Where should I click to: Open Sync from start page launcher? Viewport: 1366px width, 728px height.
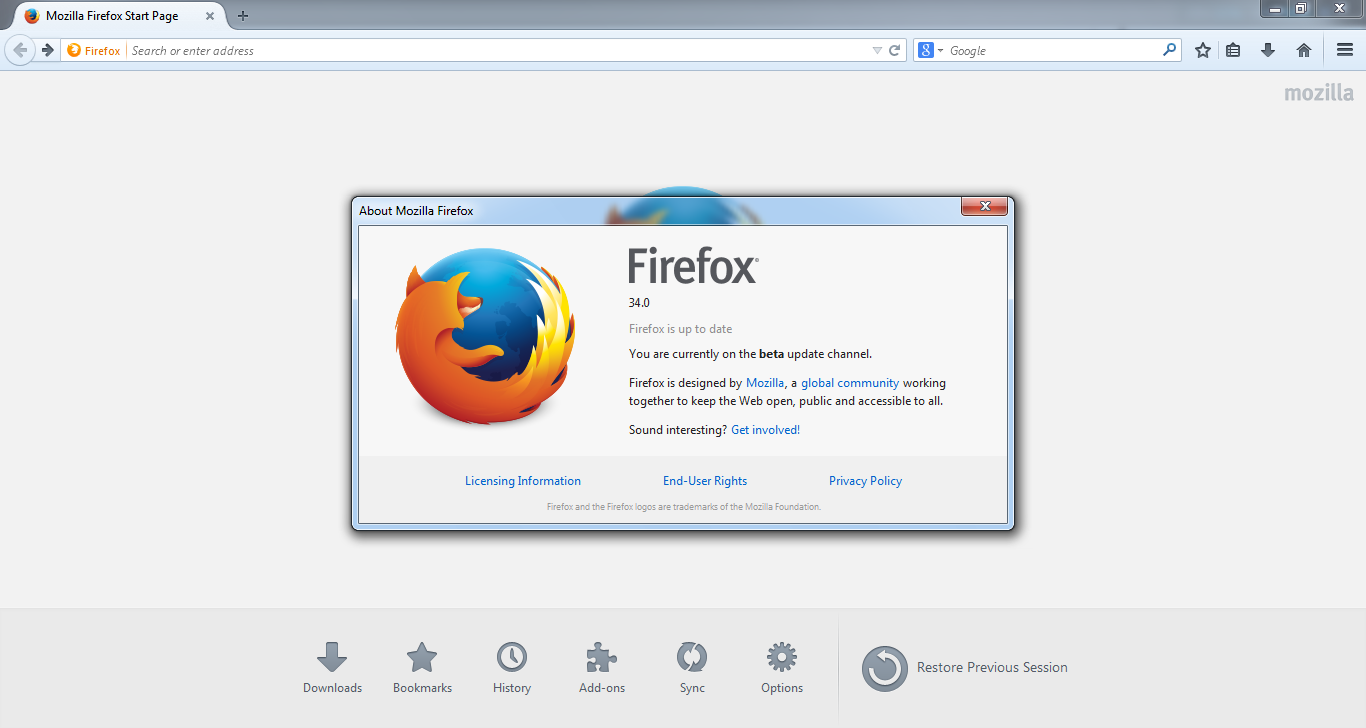coord(692,668)
